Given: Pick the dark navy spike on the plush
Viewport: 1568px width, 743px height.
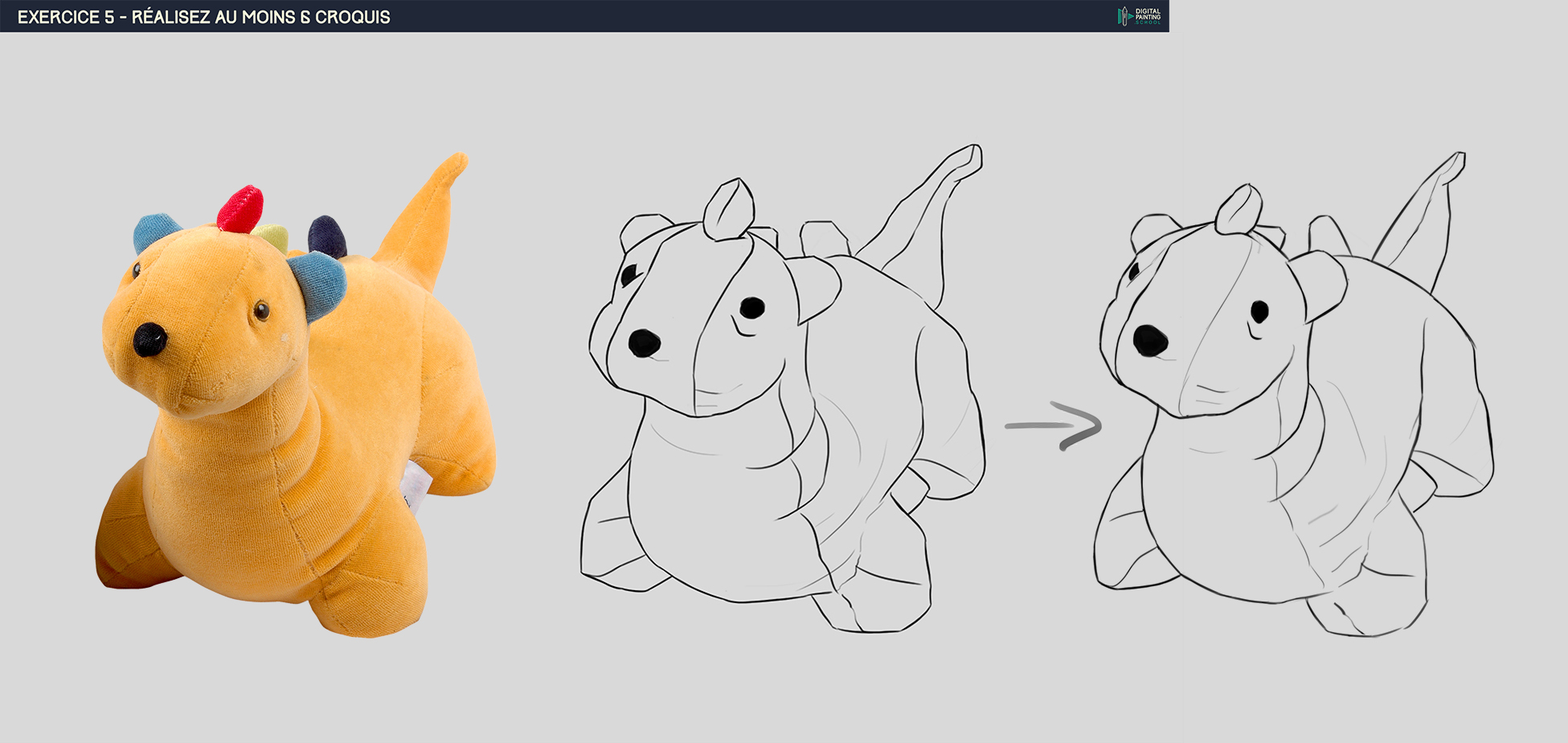Looking at the screenshot, I should [326, 236].
